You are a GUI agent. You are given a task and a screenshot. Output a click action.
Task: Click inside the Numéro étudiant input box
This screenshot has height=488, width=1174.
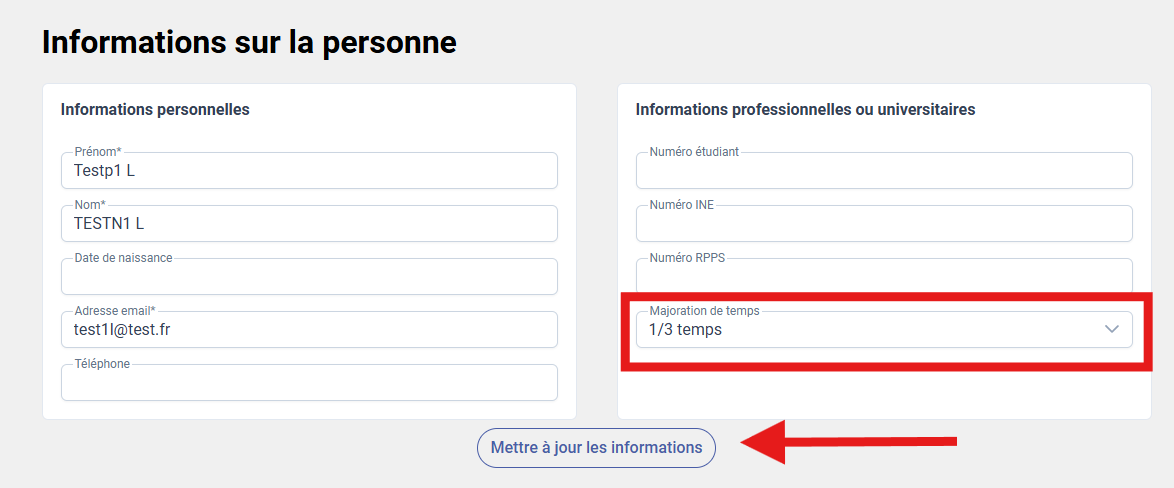point(884,172)
